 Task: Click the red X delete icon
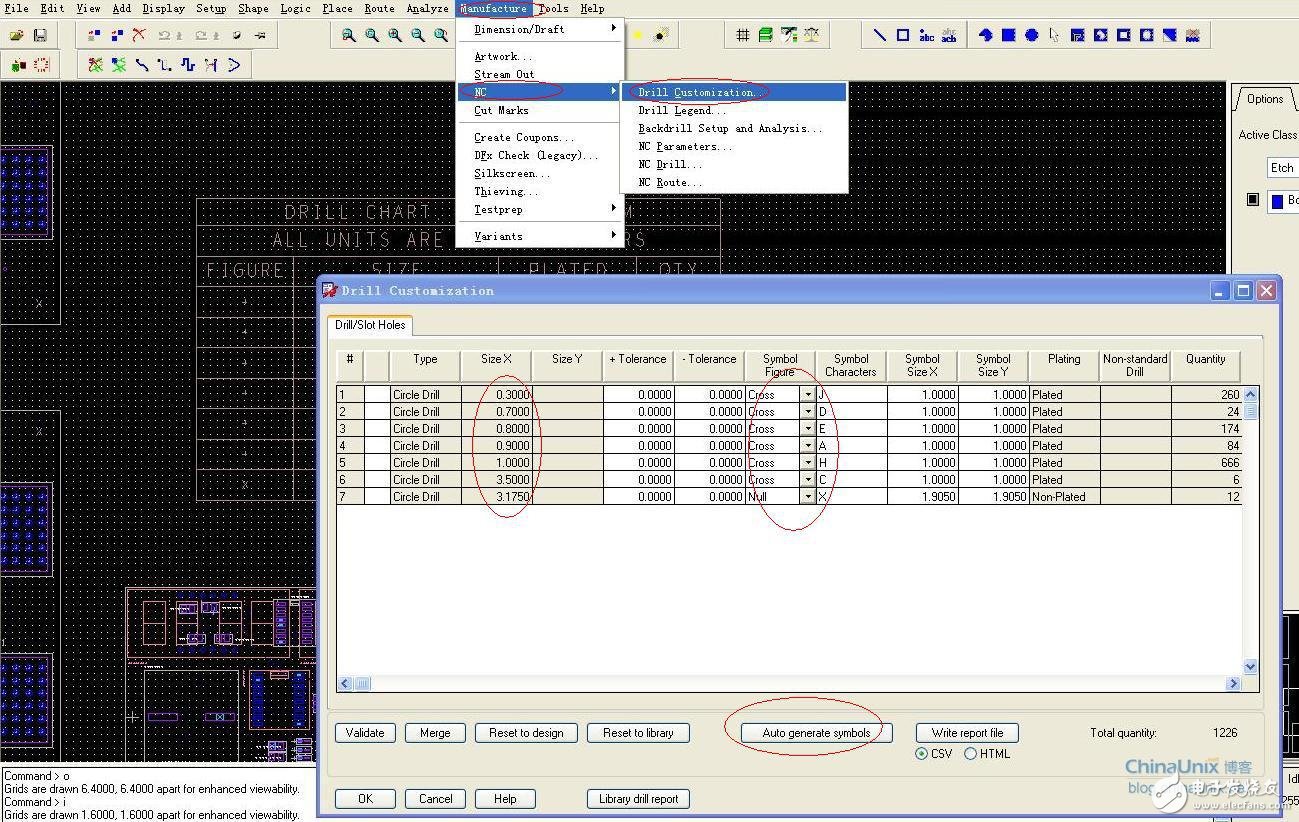pos(139,35)
